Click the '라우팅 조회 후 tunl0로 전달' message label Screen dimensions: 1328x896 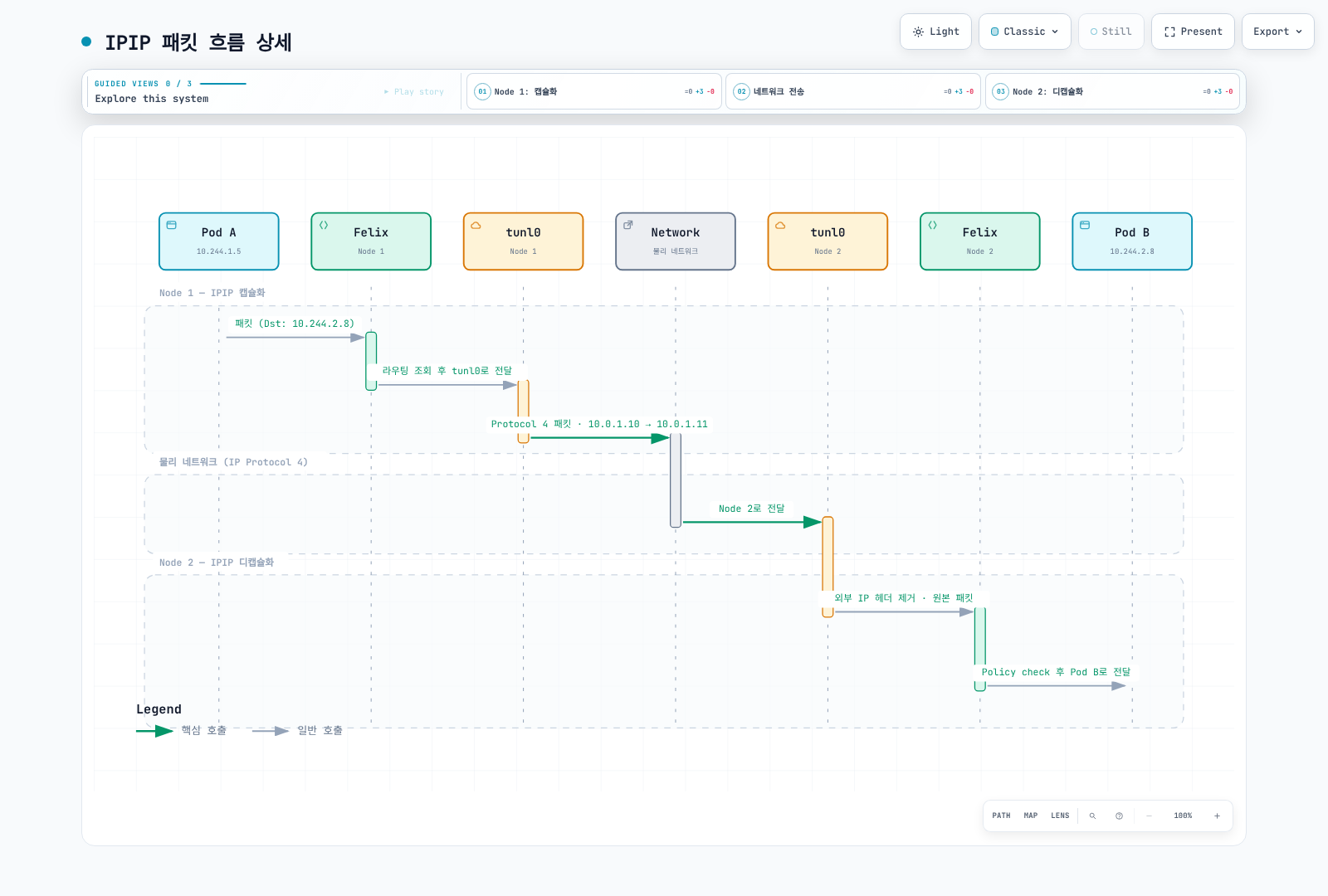pos(447,371)
